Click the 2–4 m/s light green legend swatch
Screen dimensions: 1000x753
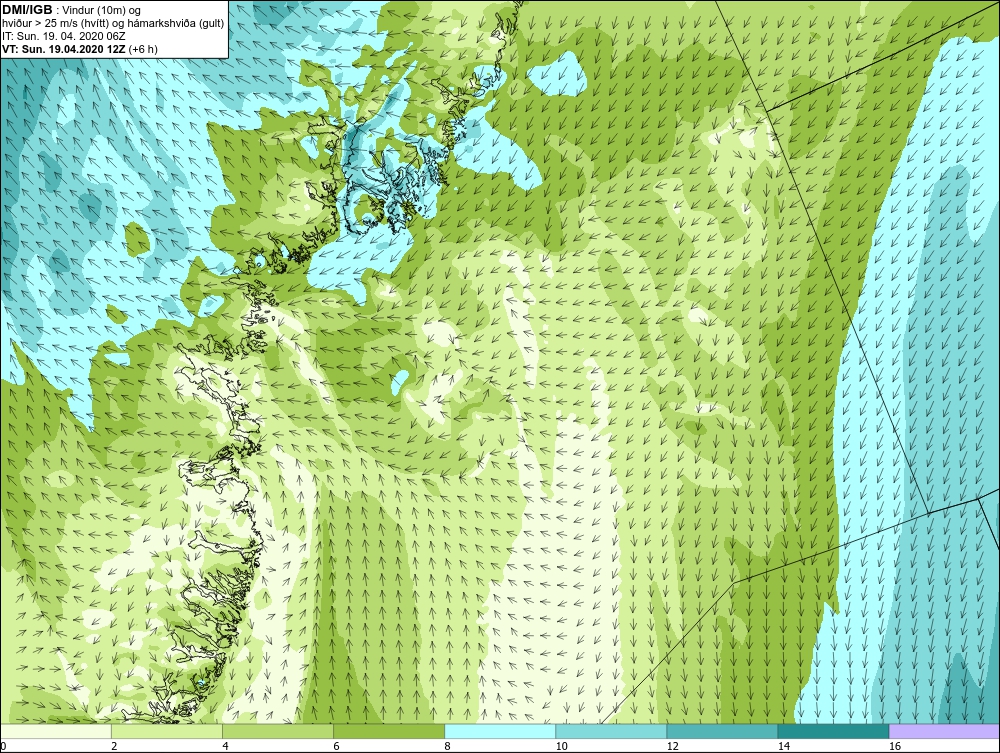click(167, 731)
